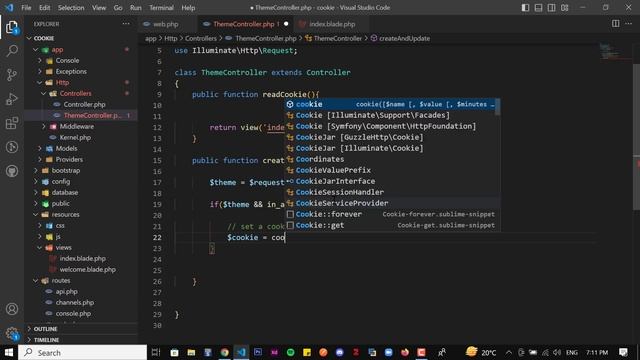Open the Selection menu

(x=71, y=7)
